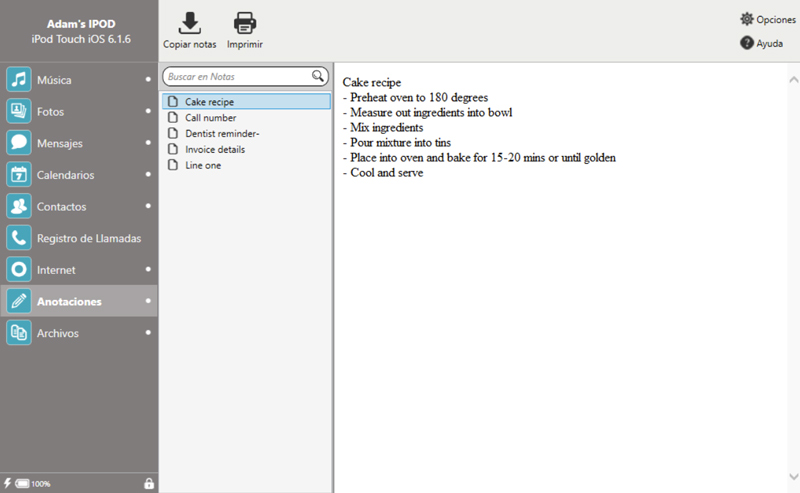Click the Preheat oven to 180 degrees line
Image resolution: width=800 pixels, height=493 pixels.
[x=415, y=97]
